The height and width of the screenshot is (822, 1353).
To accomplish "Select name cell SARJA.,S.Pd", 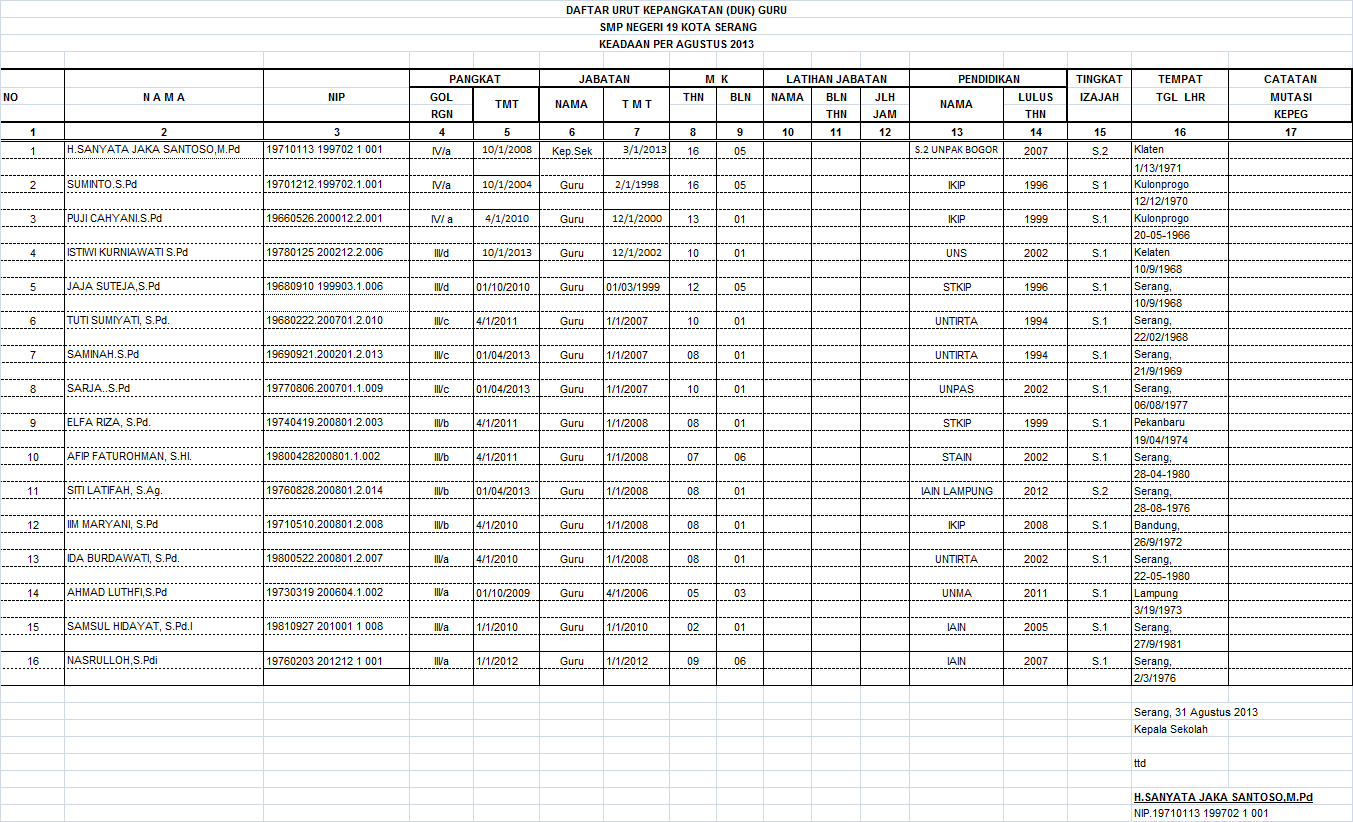I will coord(164,389).
